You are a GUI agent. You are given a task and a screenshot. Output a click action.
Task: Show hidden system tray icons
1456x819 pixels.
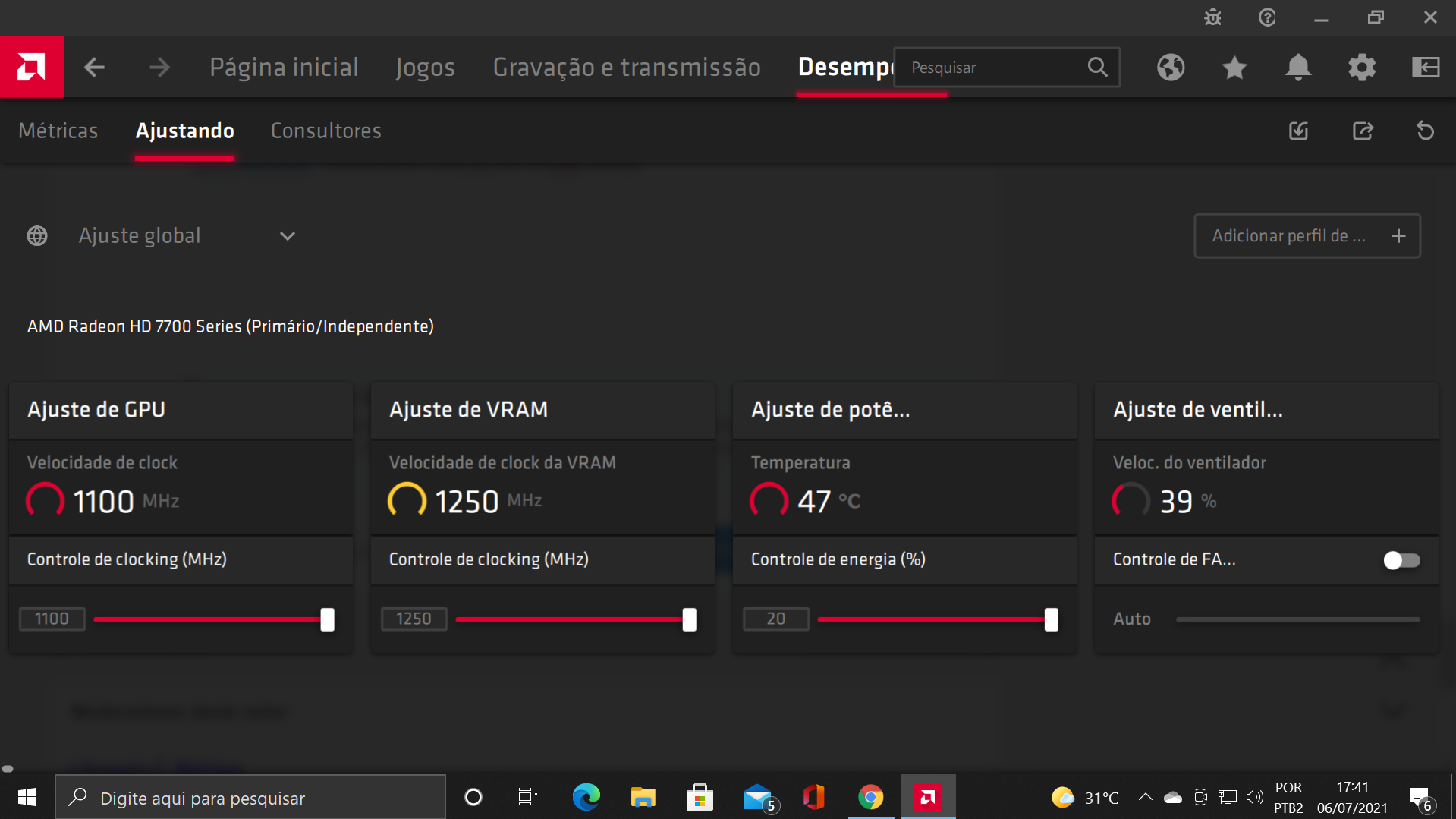click(1145, 797)
